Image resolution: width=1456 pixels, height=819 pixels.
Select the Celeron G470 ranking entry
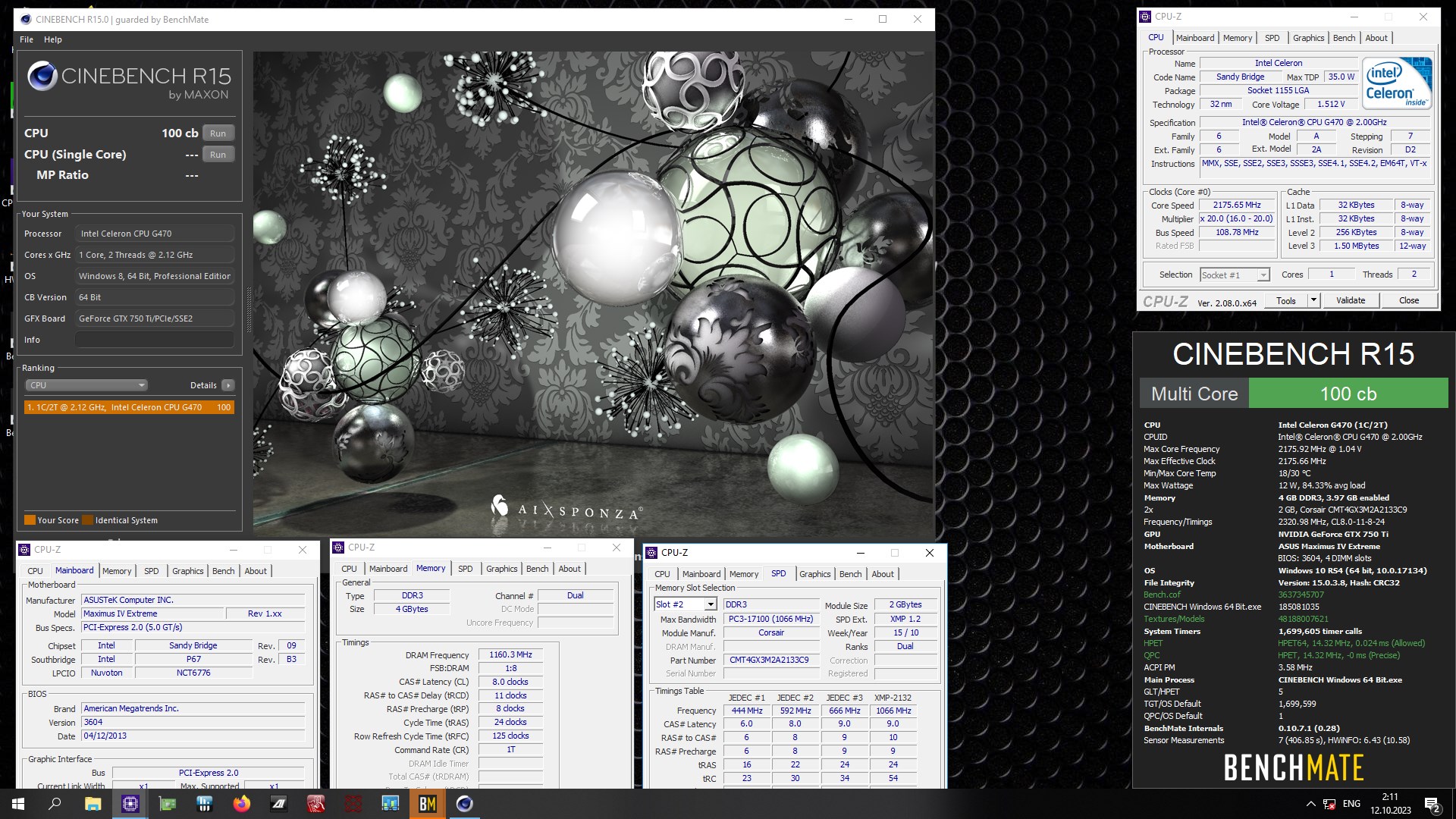pos(129,407)
